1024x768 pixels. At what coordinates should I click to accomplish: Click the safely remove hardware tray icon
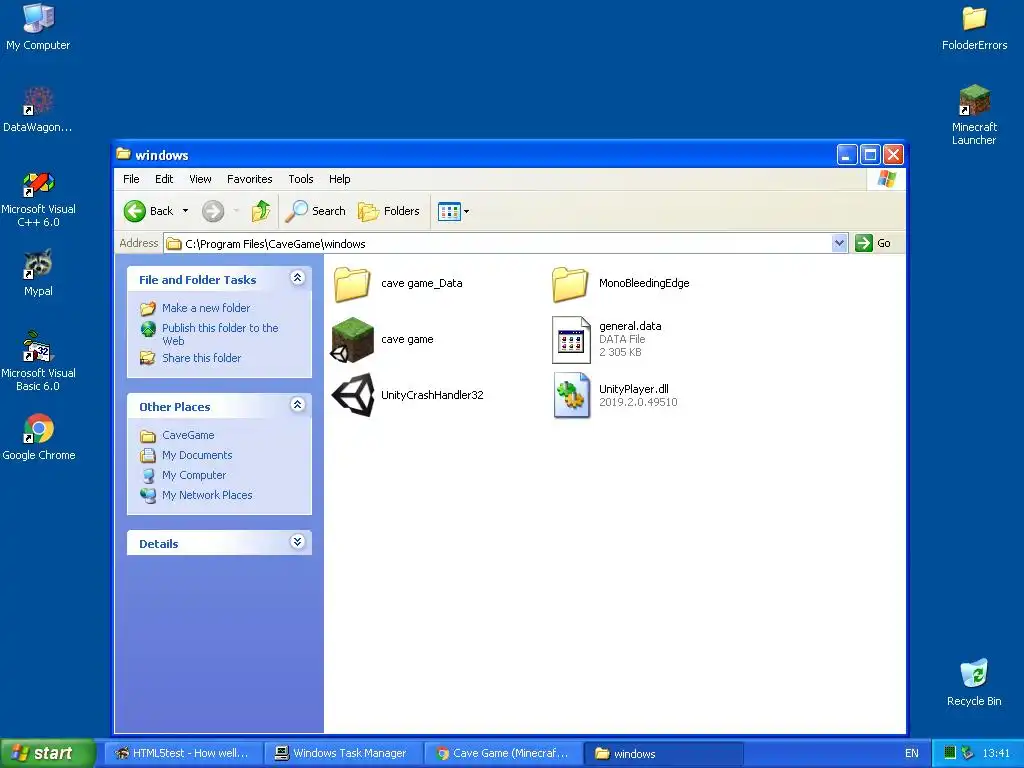coord(967,753)
